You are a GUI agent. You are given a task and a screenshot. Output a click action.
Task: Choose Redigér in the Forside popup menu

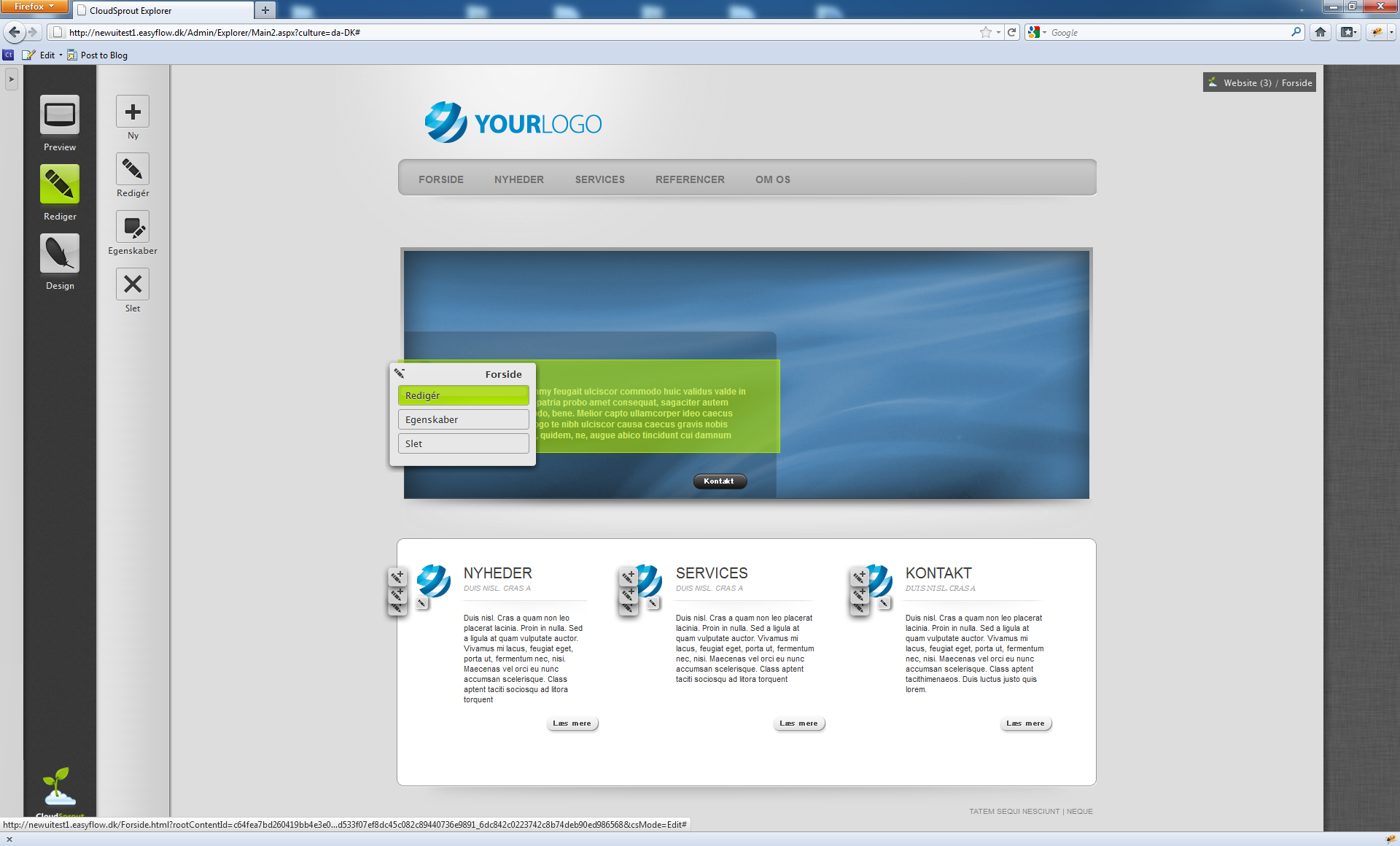click(463, 395)
